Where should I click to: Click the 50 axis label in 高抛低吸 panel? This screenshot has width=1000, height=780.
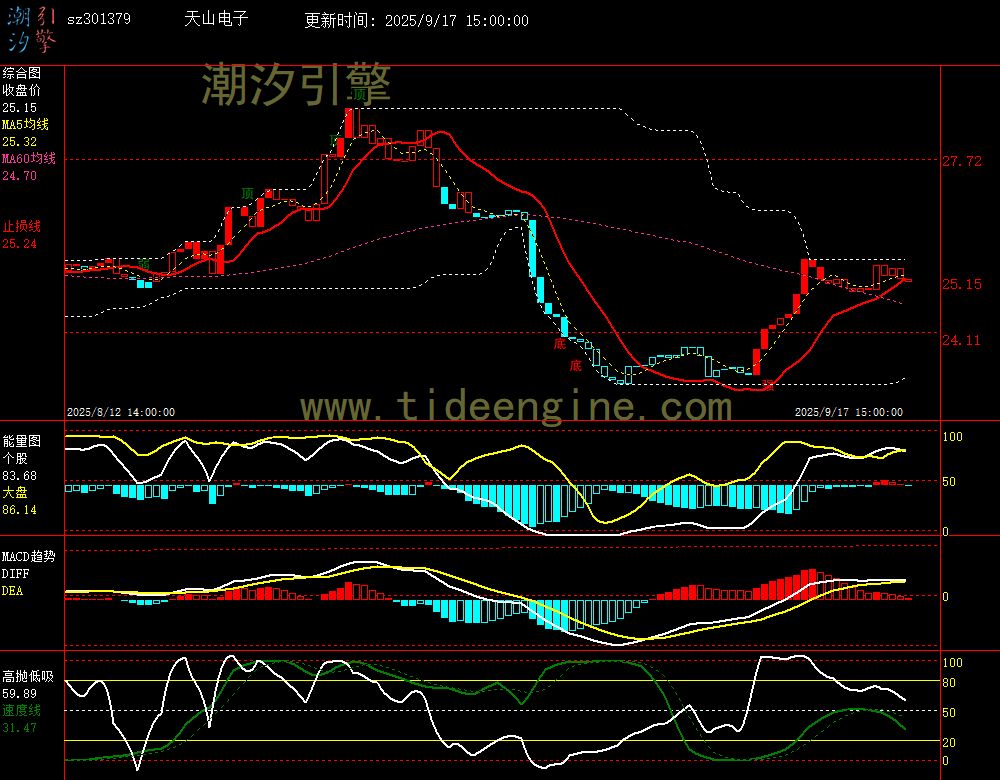(x=950, y=713)
